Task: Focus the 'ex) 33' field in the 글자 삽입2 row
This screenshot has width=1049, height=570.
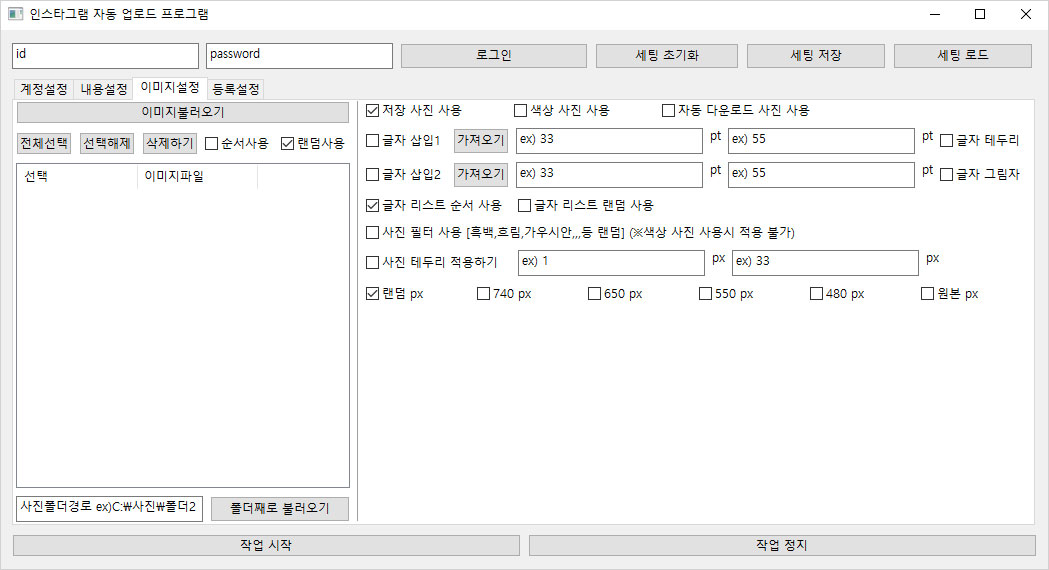Action: pos(609,175)
